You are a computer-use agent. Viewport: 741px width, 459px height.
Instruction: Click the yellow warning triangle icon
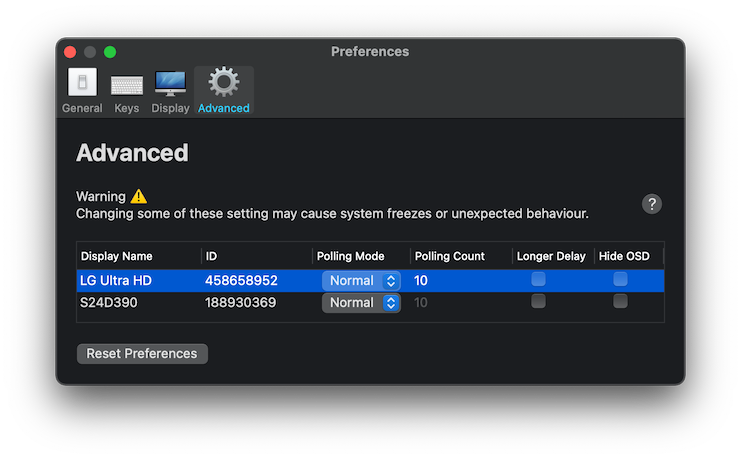coord(139,196)
